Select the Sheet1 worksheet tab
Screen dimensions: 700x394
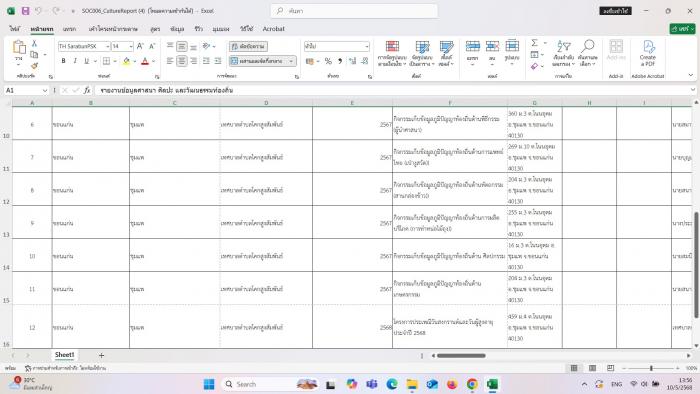(x=65, y=355)
